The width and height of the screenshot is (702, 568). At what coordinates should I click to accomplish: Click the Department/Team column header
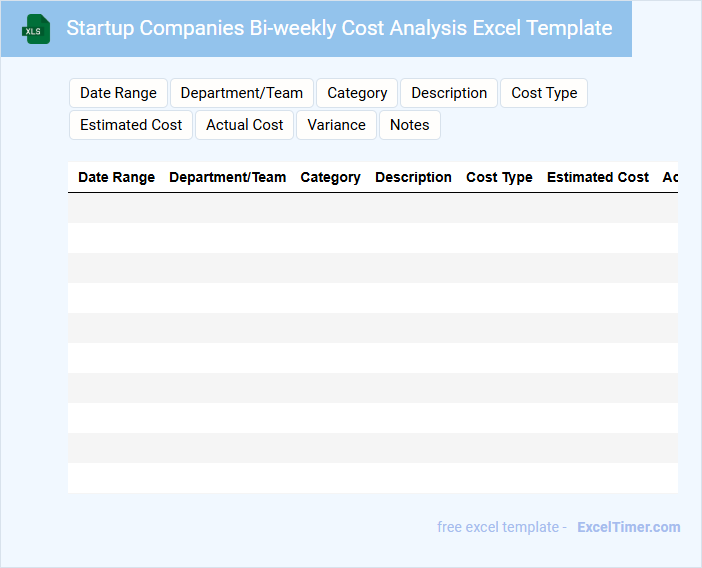coord(228,177)
